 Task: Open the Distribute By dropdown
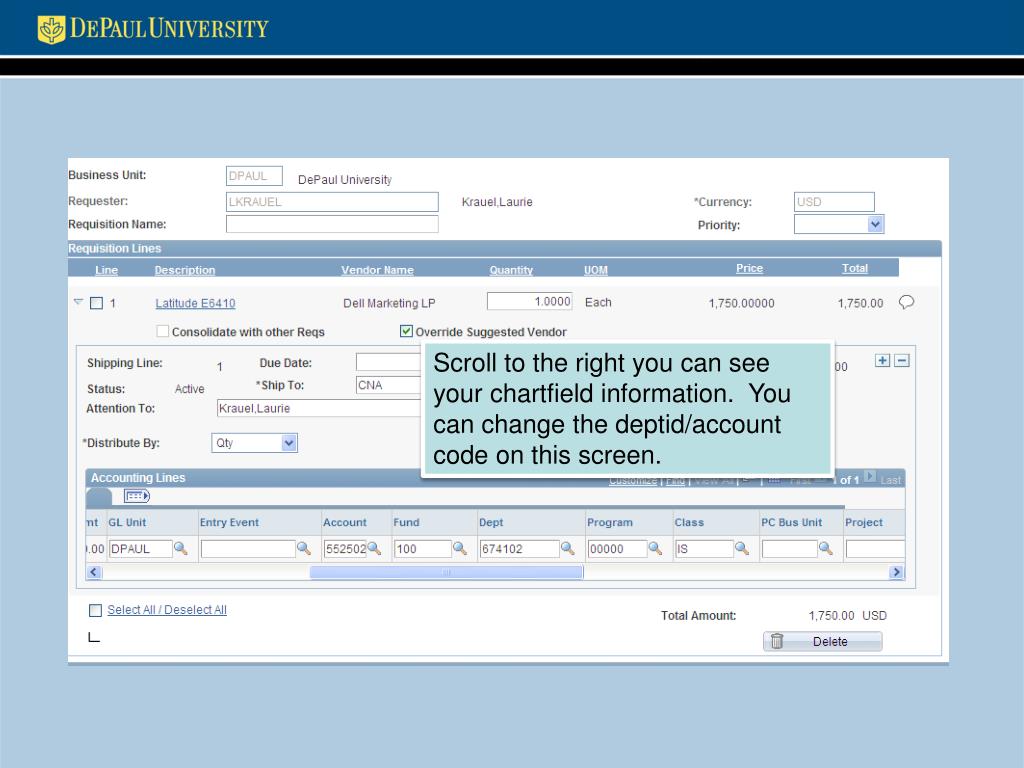point(289,443)
